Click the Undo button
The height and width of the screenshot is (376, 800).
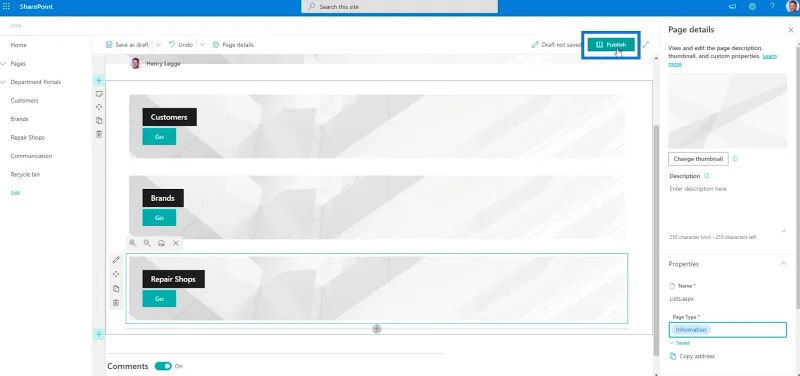[x=181, y=45]
